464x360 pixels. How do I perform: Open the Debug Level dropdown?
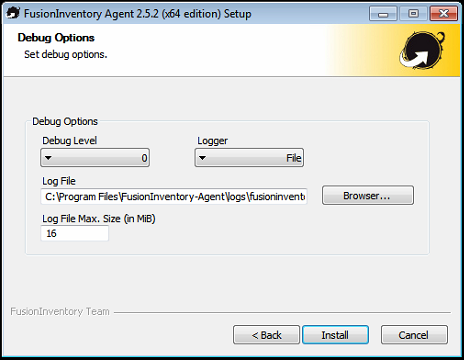[x=95, y=158]
